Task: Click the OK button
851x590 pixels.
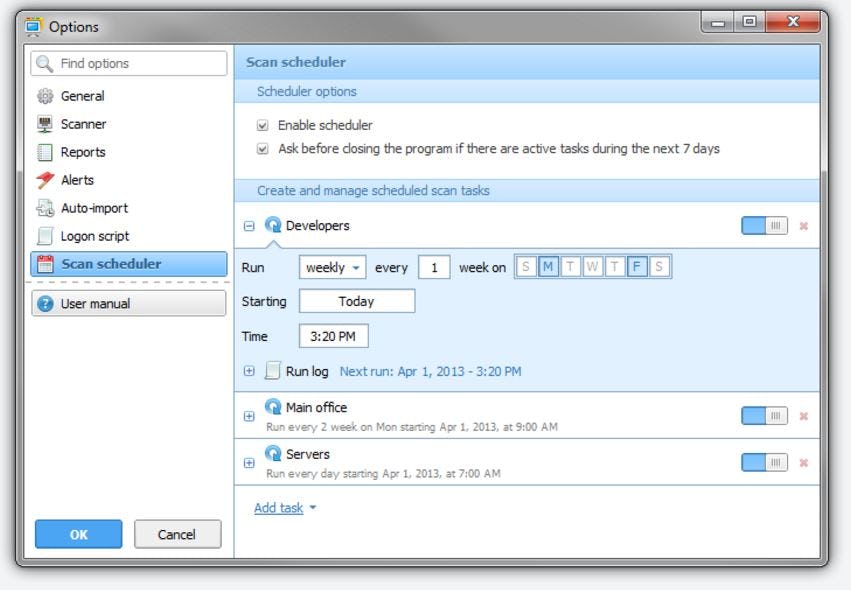Action: (79, 535)
